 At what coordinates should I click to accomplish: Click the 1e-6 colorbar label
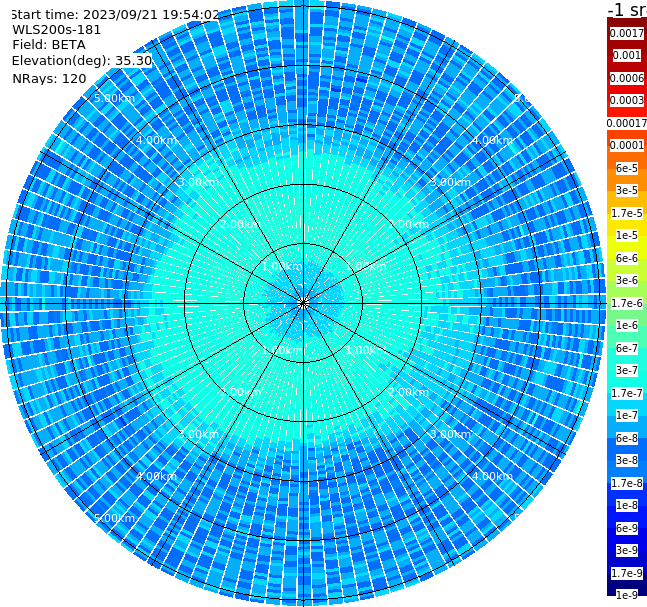pos(627,325)
